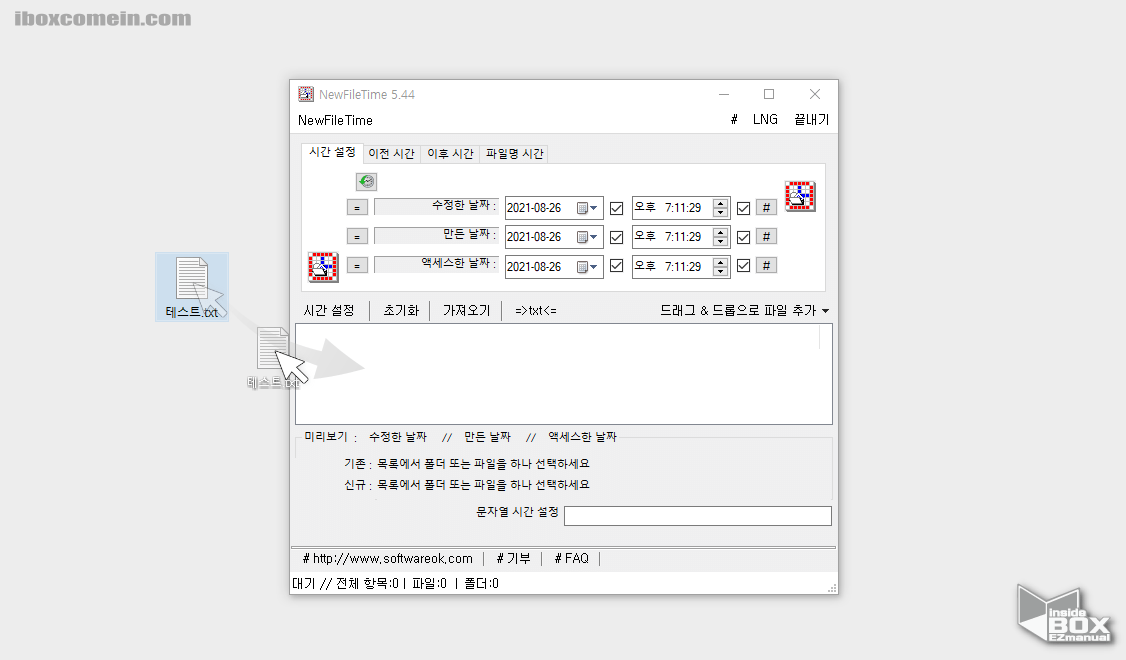Image resolution: width=1126 pixels, height=660 pixels.
Task: Click the NewFileTime menu label
Action: pos(335,121)
